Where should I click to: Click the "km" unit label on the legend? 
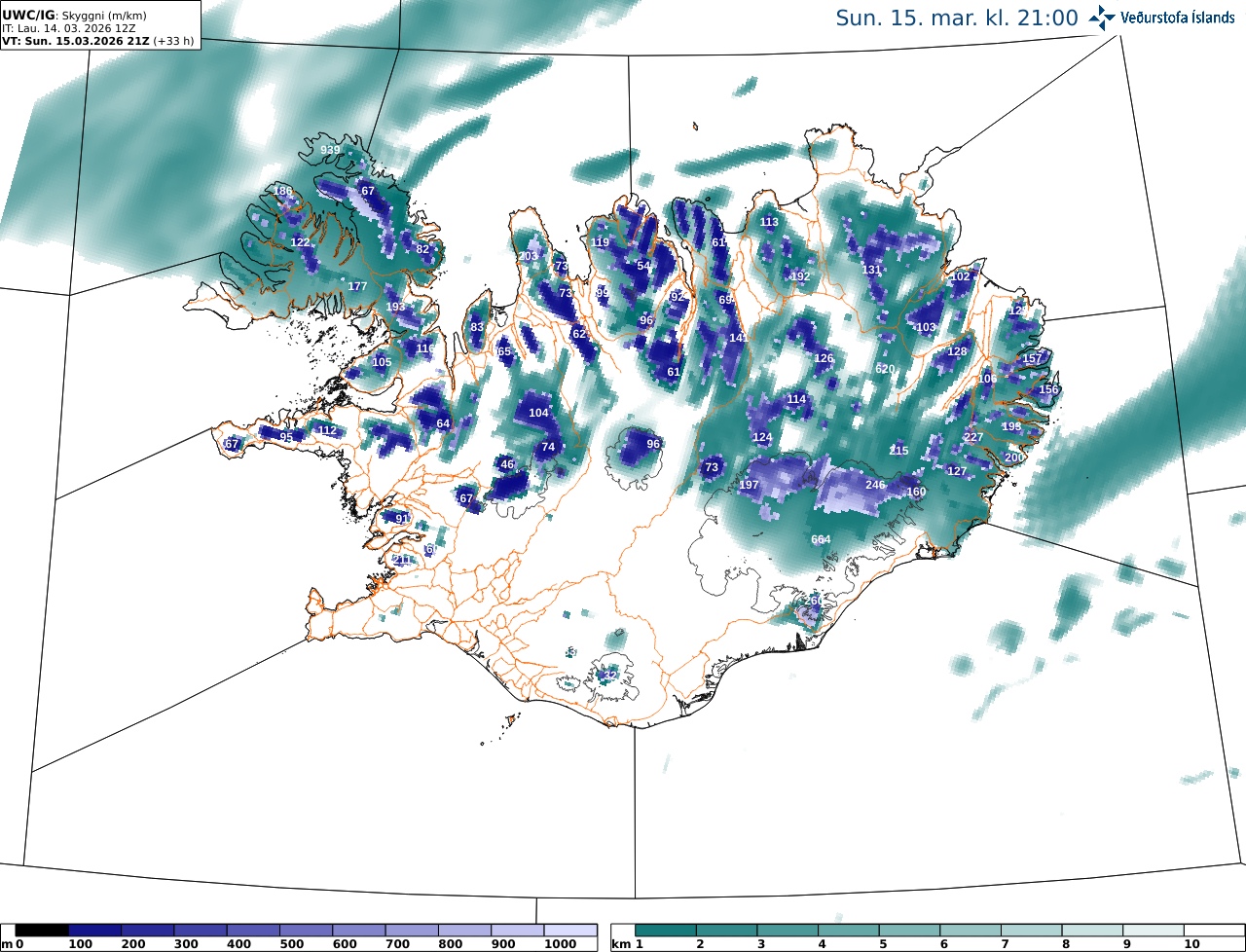click(620, 944)
